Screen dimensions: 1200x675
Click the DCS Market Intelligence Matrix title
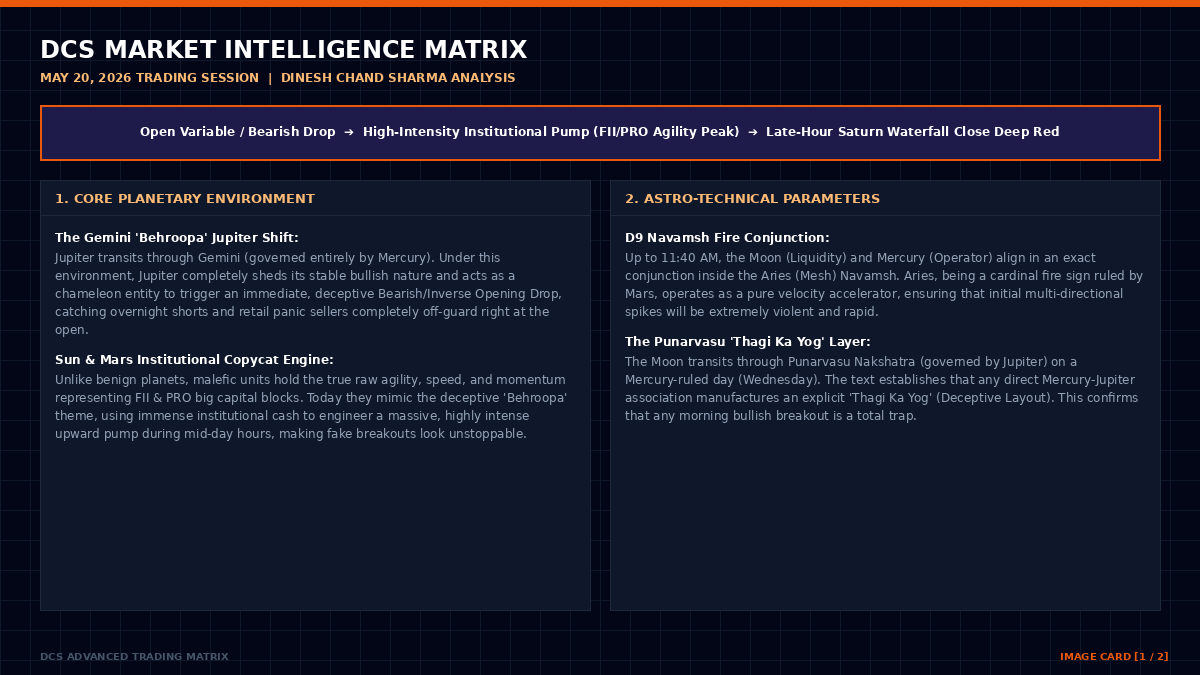[x=283, y=50]
